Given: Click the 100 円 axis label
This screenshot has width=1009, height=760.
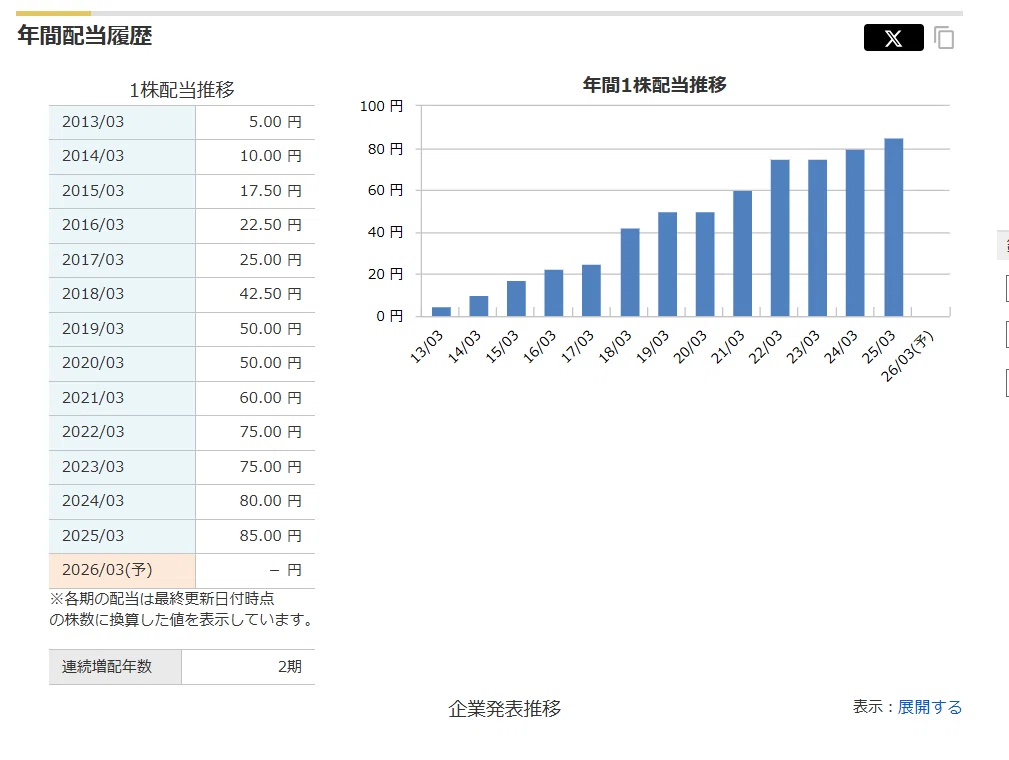Looking at the screenshot, I should [x=382, y=106].
